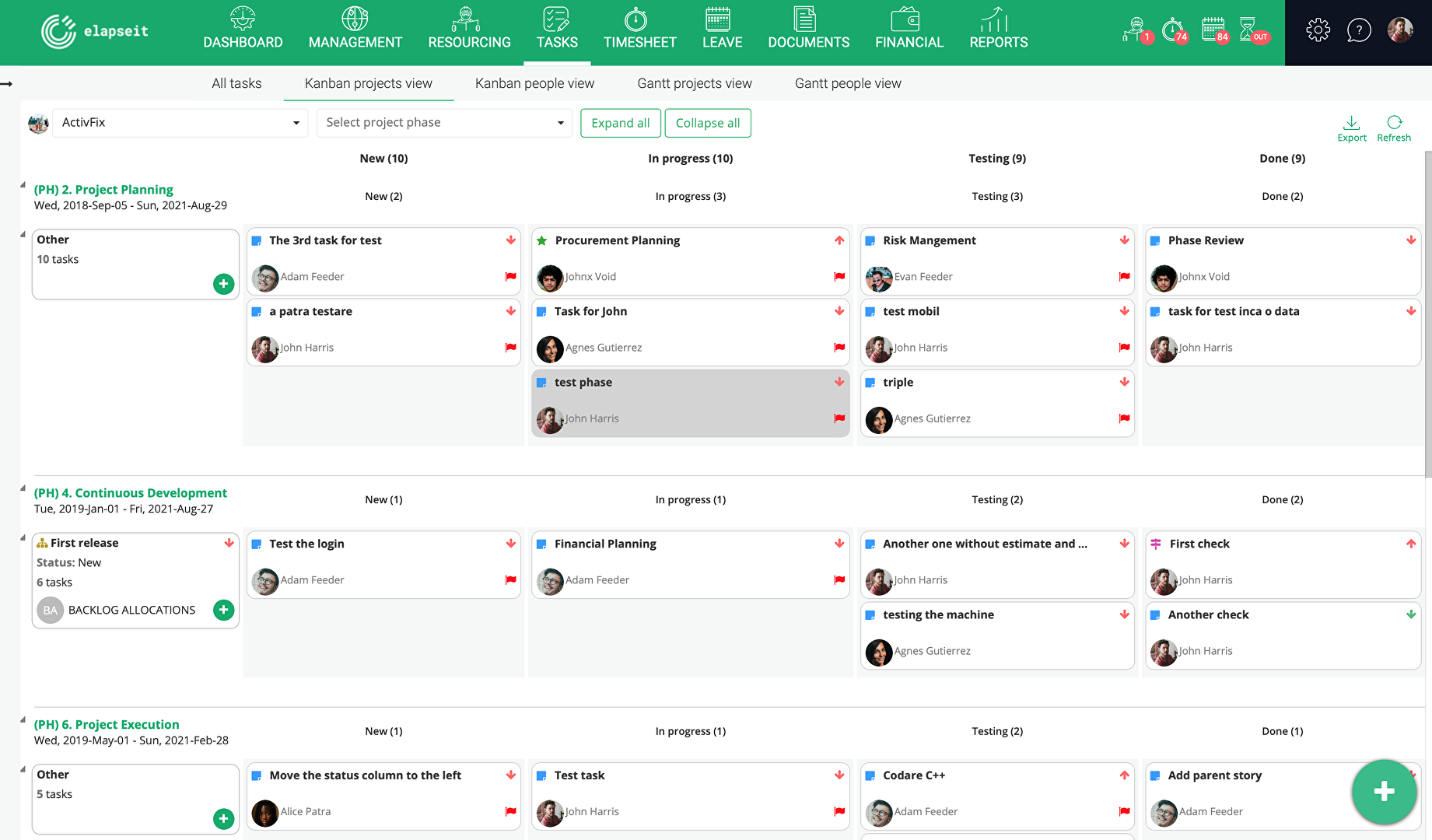Open timesheet notifications icon with badge 74
The width and height of the screenshot is (1432, 840).
[1175, 30]
